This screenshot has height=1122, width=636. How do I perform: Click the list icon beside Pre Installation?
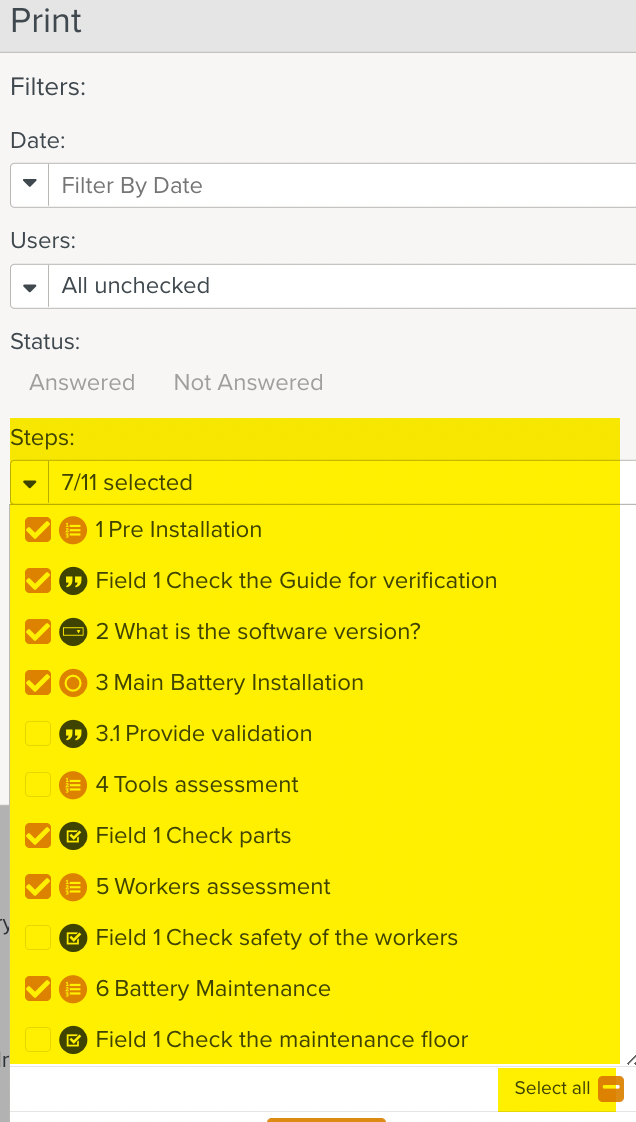(x=72, y=530)
